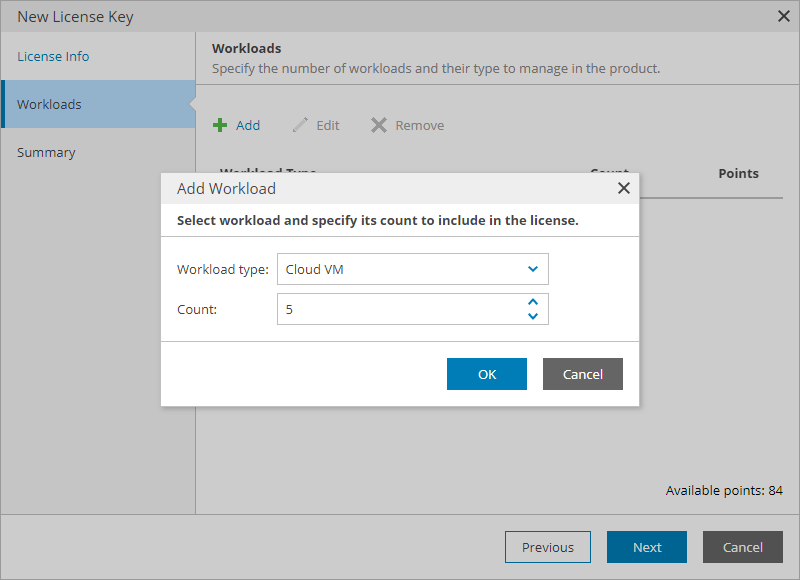
Task: Decrease Count with the down arrow
Action: point(533,316)
